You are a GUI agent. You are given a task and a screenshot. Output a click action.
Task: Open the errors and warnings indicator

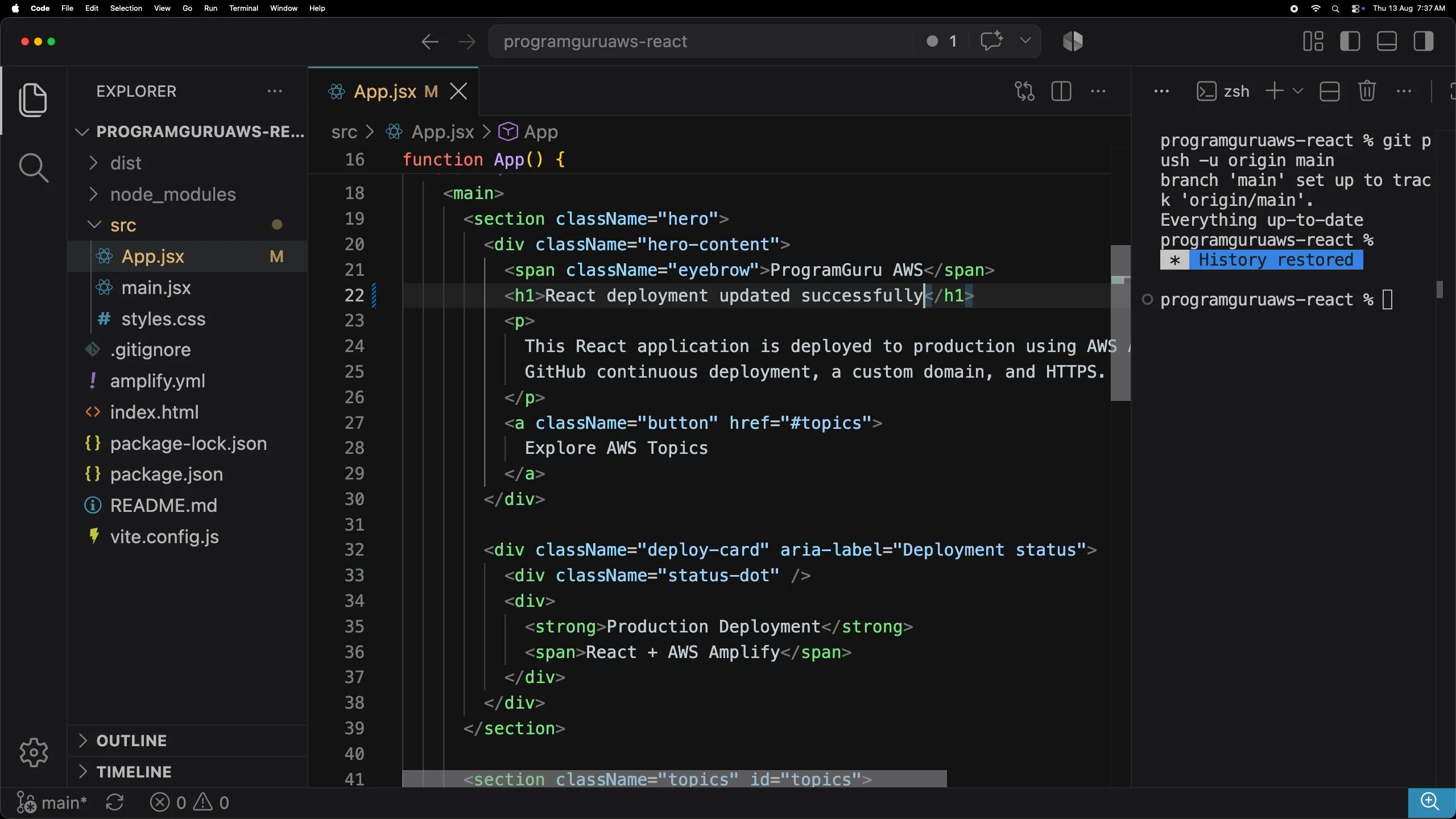point(189,803)
